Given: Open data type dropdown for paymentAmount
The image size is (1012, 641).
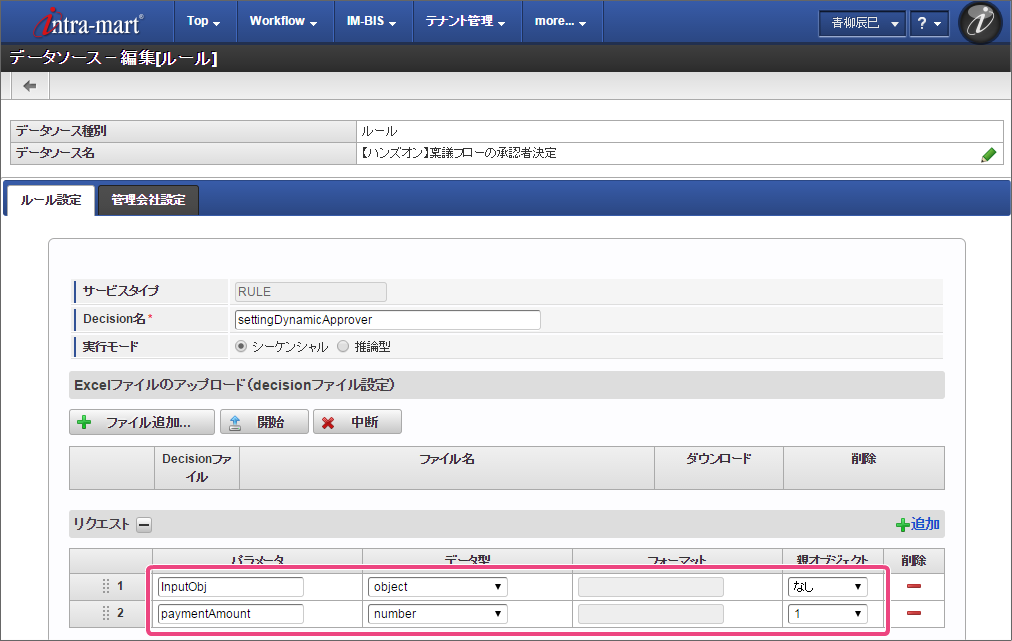Looking at the screenshot, I should (x=438, y=614).
